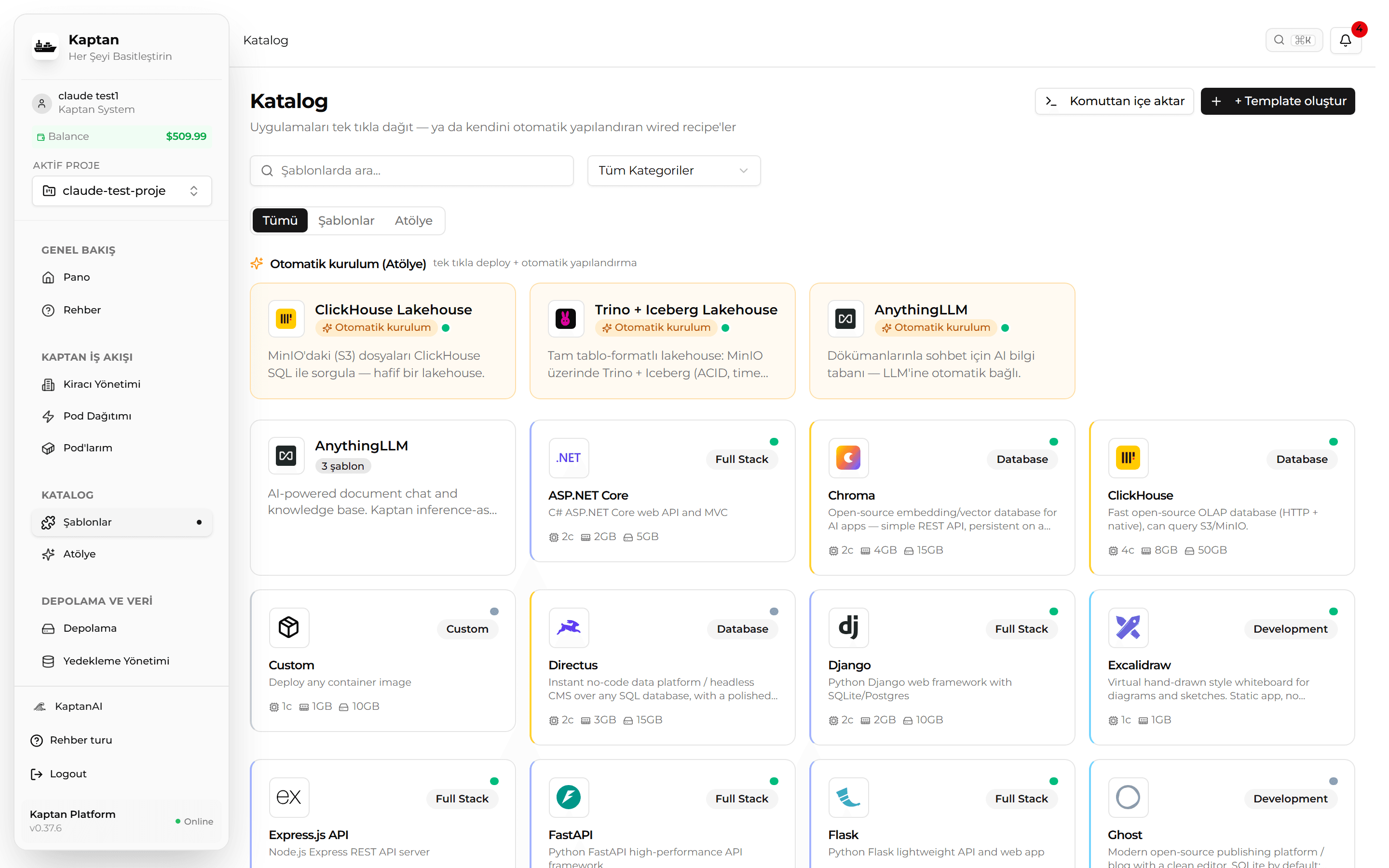Click the Ghost circle logo

[1128, 797]
